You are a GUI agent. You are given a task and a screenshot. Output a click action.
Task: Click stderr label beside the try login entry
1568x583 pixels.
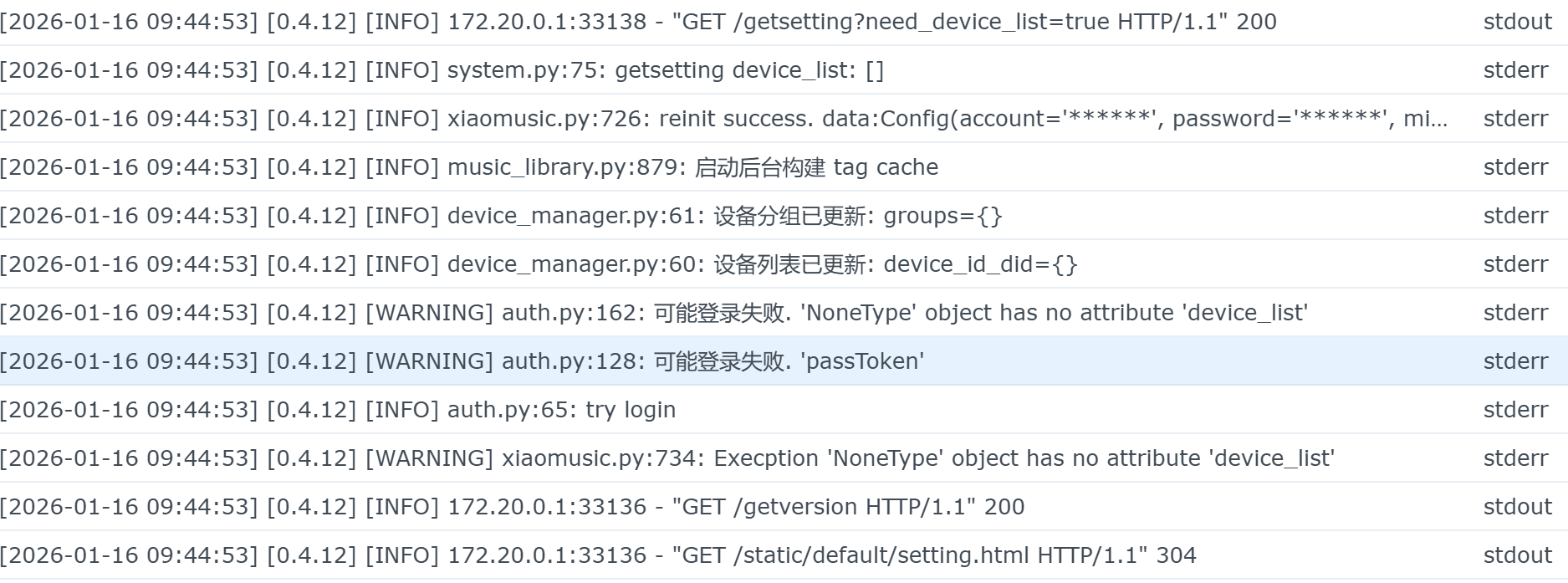pyautogui.click(x=1515, y=410)
